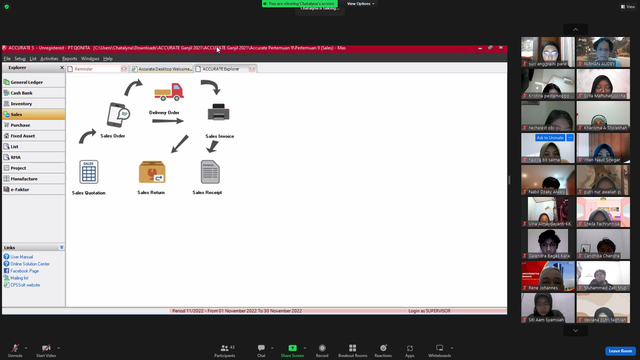This screenshot has width=640, height=360.
Task: Select Cash Bank module
Action: pyautogui.click(x=33, y=93)
